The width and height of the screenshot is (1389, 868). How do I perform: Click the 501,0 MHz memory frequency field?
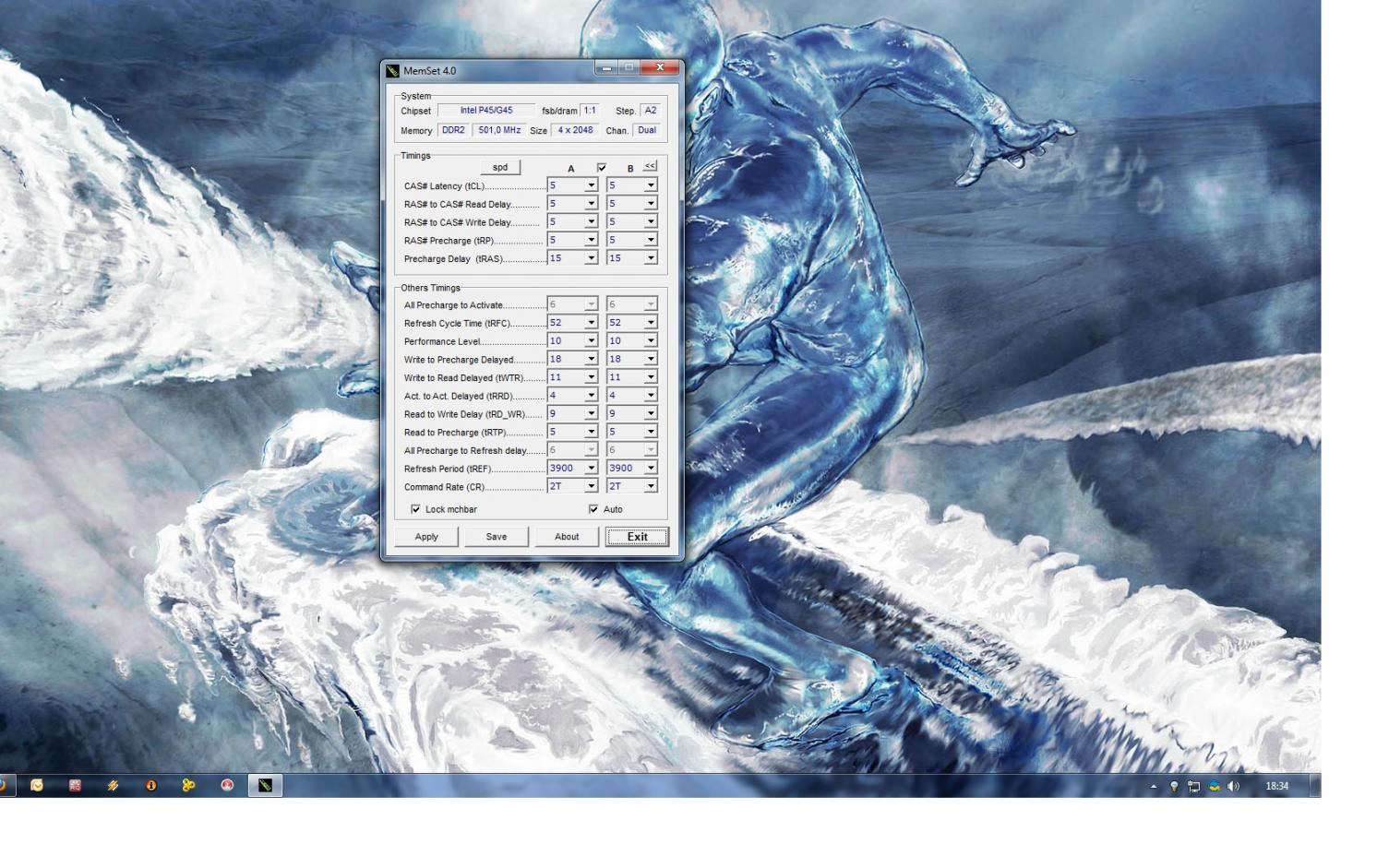click(499, 130)
